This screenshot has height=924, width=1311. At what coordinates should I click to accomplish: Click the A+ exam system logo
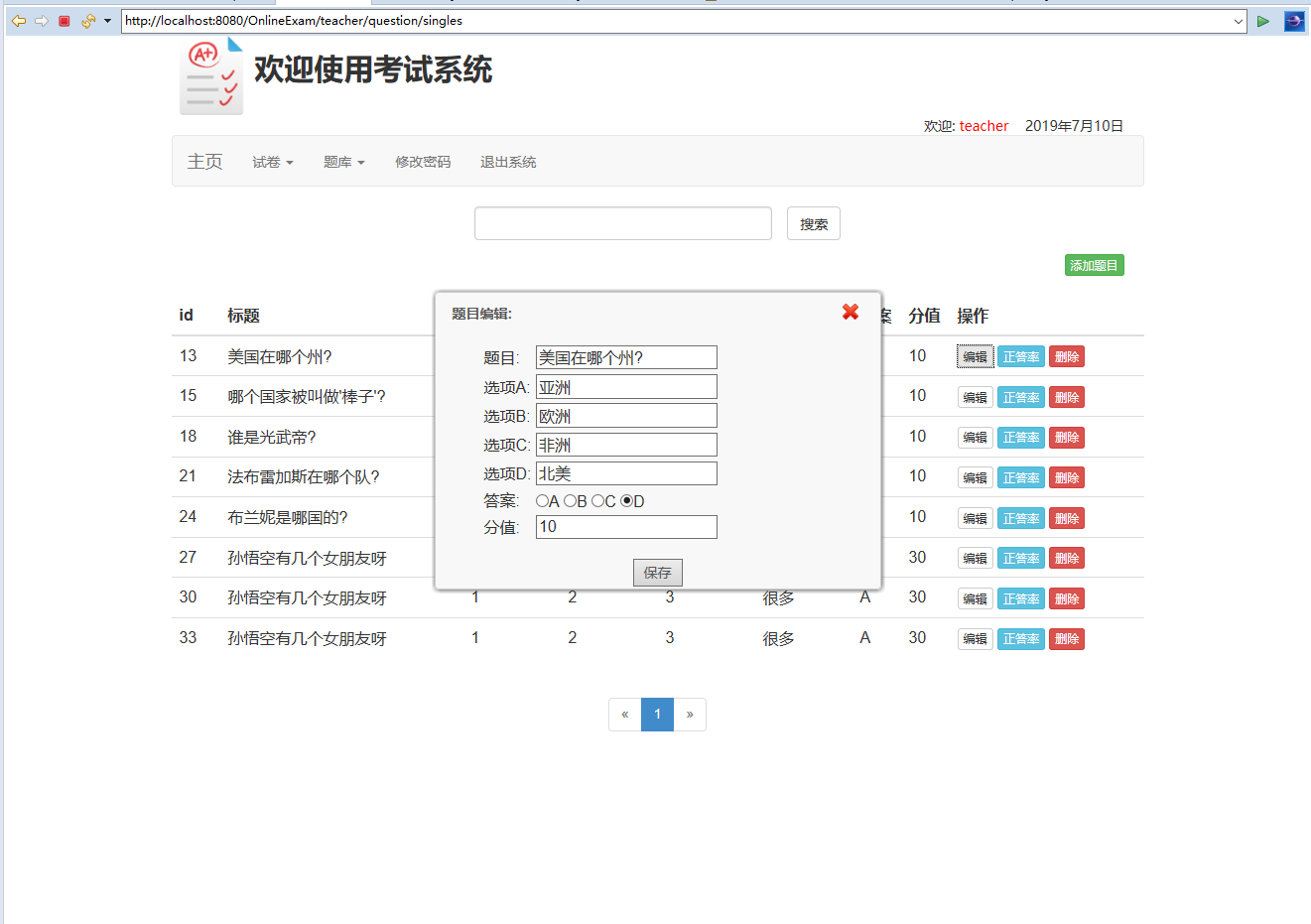tap(210, 76)
